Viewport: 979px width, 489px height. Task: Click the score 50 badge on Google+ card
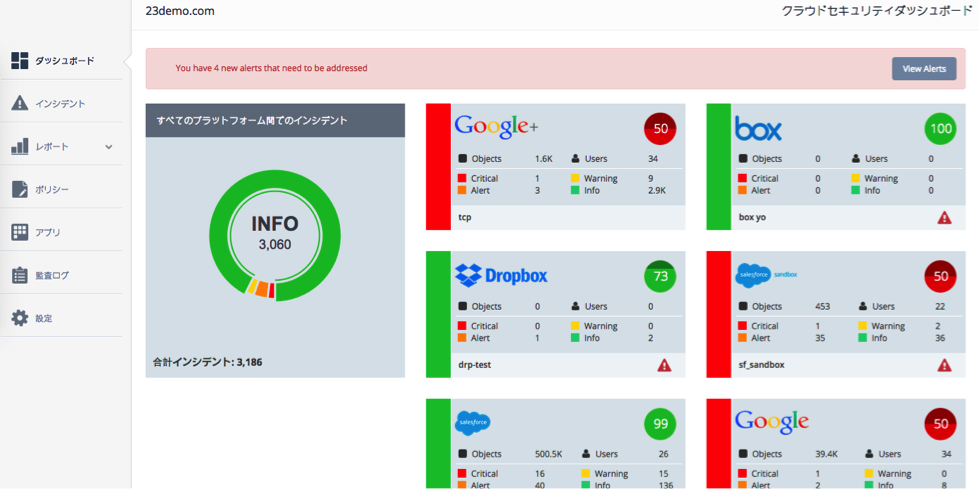[660, 129]
